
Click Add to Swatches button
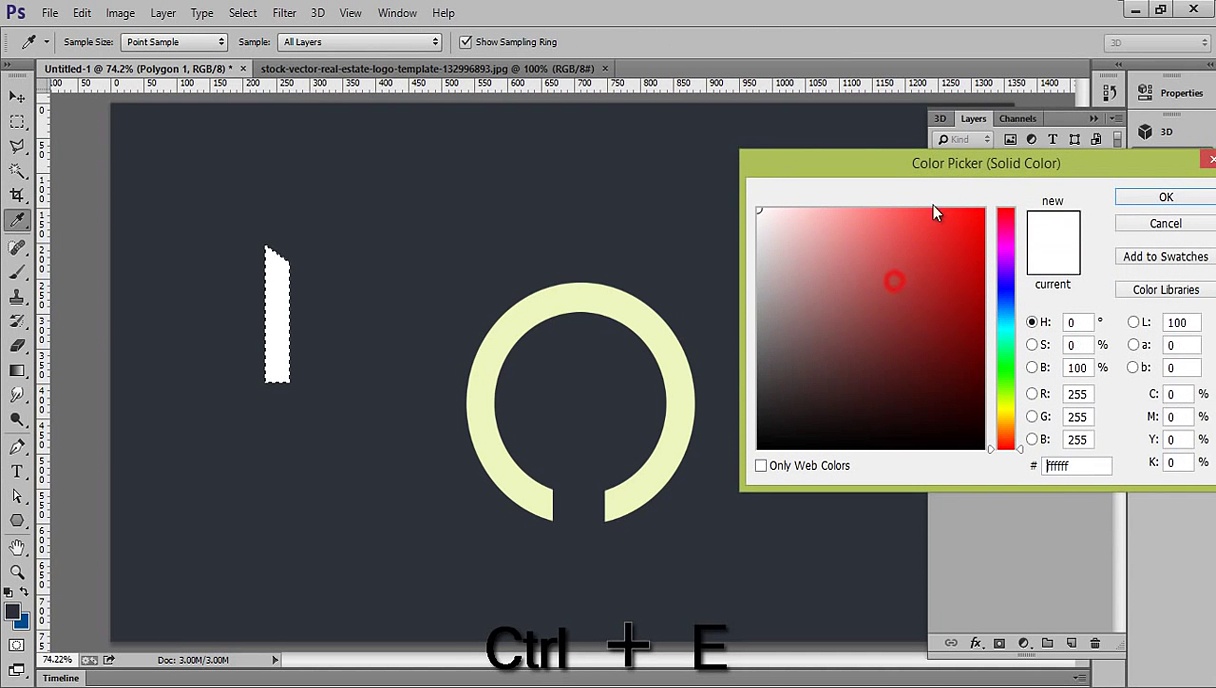(x=1166, y=256)
